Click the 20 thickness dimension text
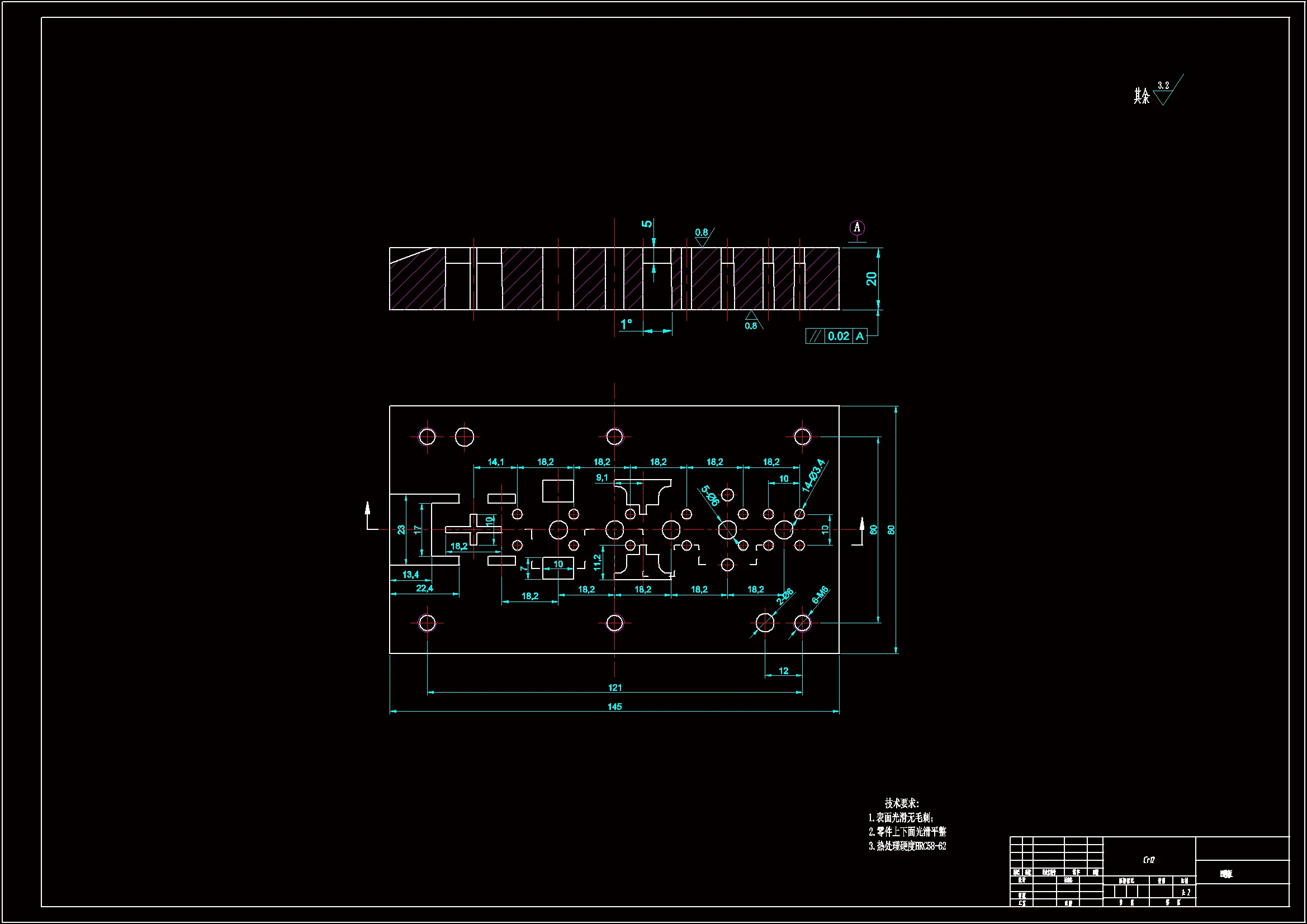Viewport: 1307px width, 924px height. click(x=872, y=278)
